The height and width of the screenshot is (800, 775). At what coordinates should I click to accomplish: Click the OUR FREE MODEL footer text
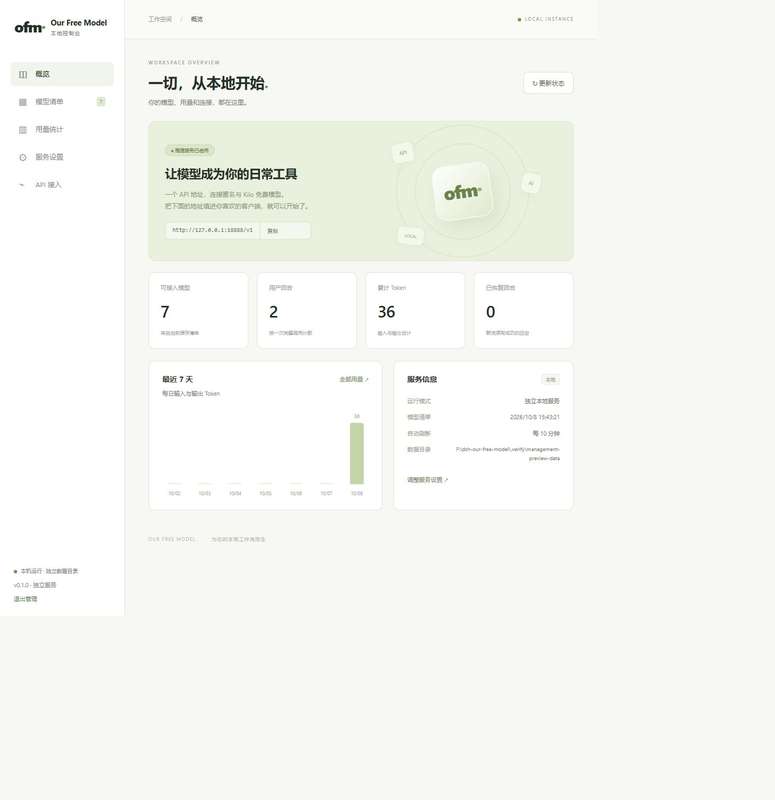point(172,539)
